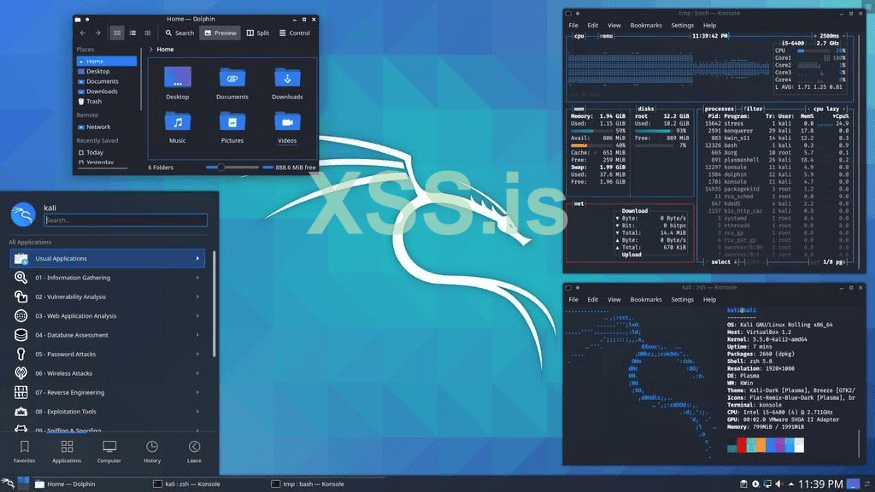Open the Control menu in Dolphin

[295, 33]
